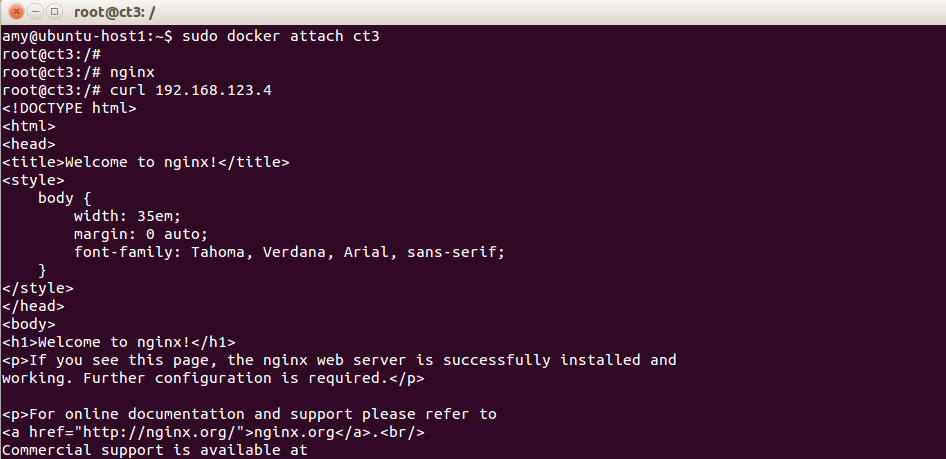Close the root@ct3 terminal window
Screen dimensions: 946x459
(x=16, y=11)
